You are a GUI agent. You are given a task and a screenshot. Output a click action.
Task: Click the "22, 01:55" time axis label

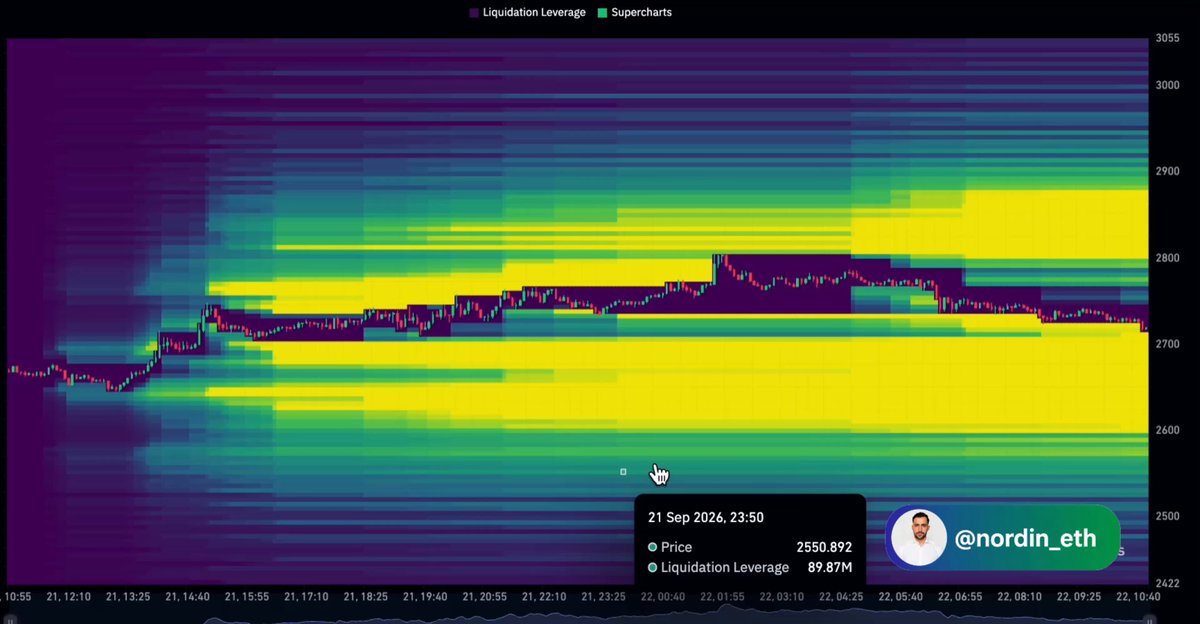click(722, 596)
